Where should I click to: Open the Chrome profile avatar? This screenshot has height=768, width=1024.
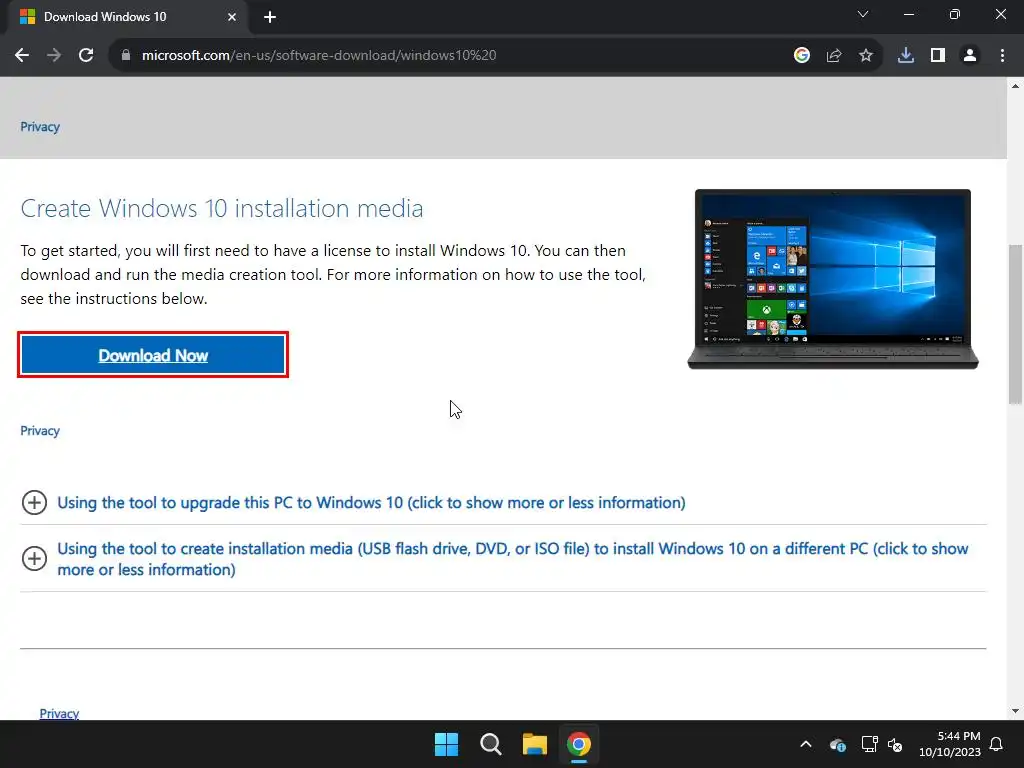click(x=970, y=56)
